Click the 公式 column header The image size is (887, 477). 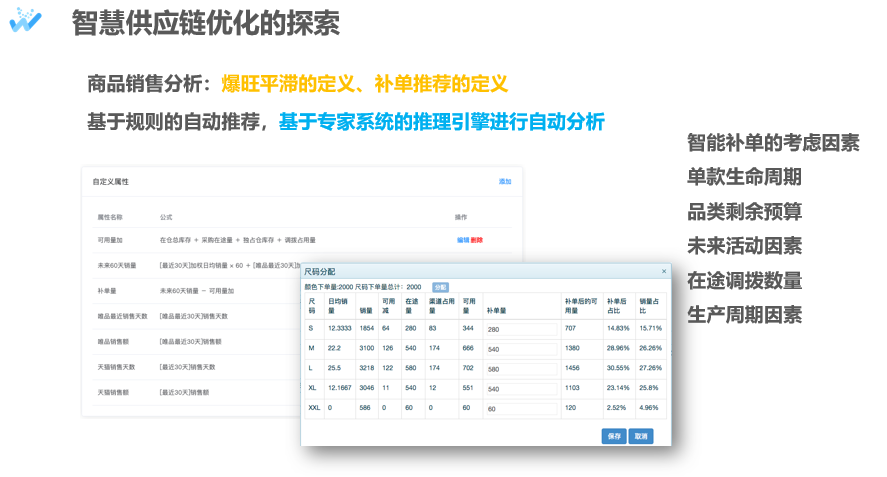click(x=166, y=217)
